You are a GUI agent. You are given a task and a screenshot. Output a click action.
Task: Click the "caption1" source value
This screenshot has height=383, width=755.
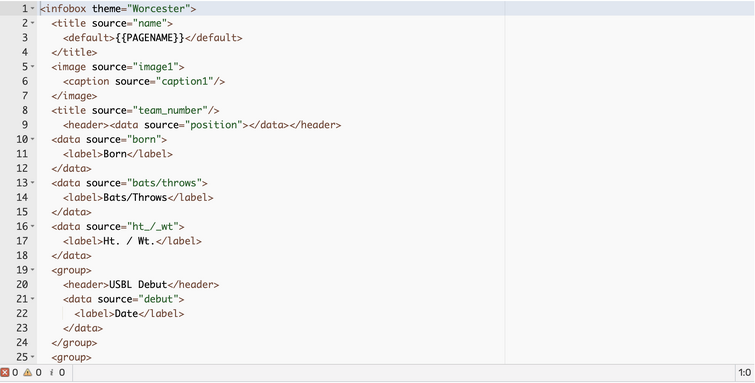point(184,81)
